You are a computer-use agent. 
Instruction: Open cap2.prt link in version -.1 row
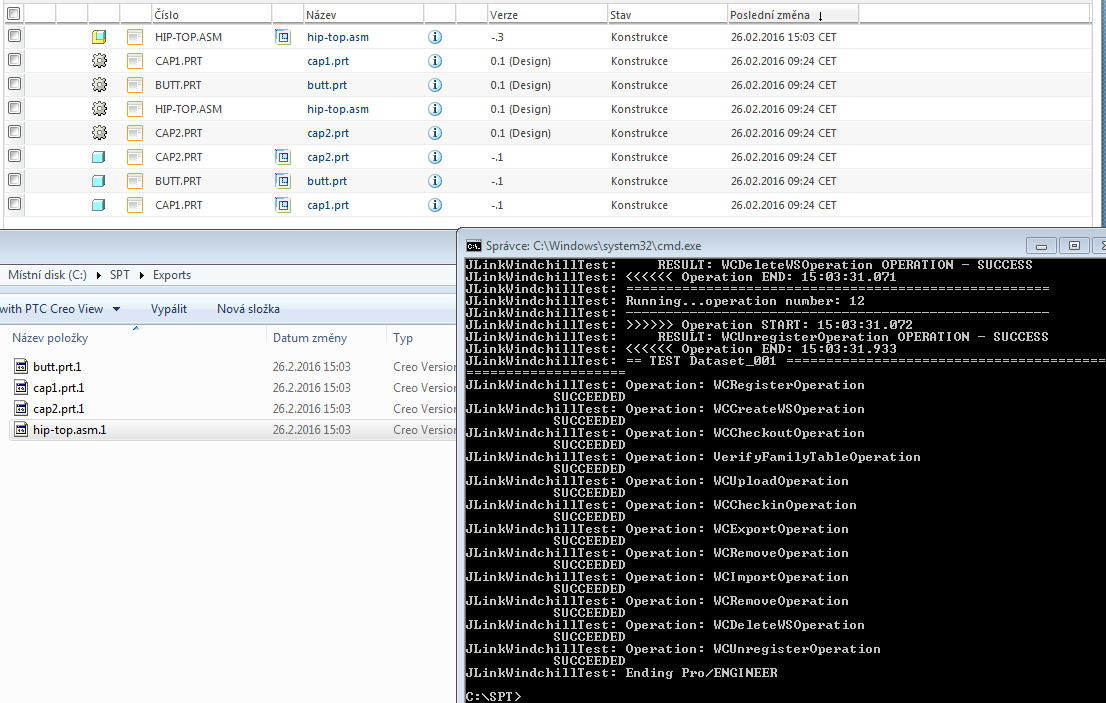(328, 157)
